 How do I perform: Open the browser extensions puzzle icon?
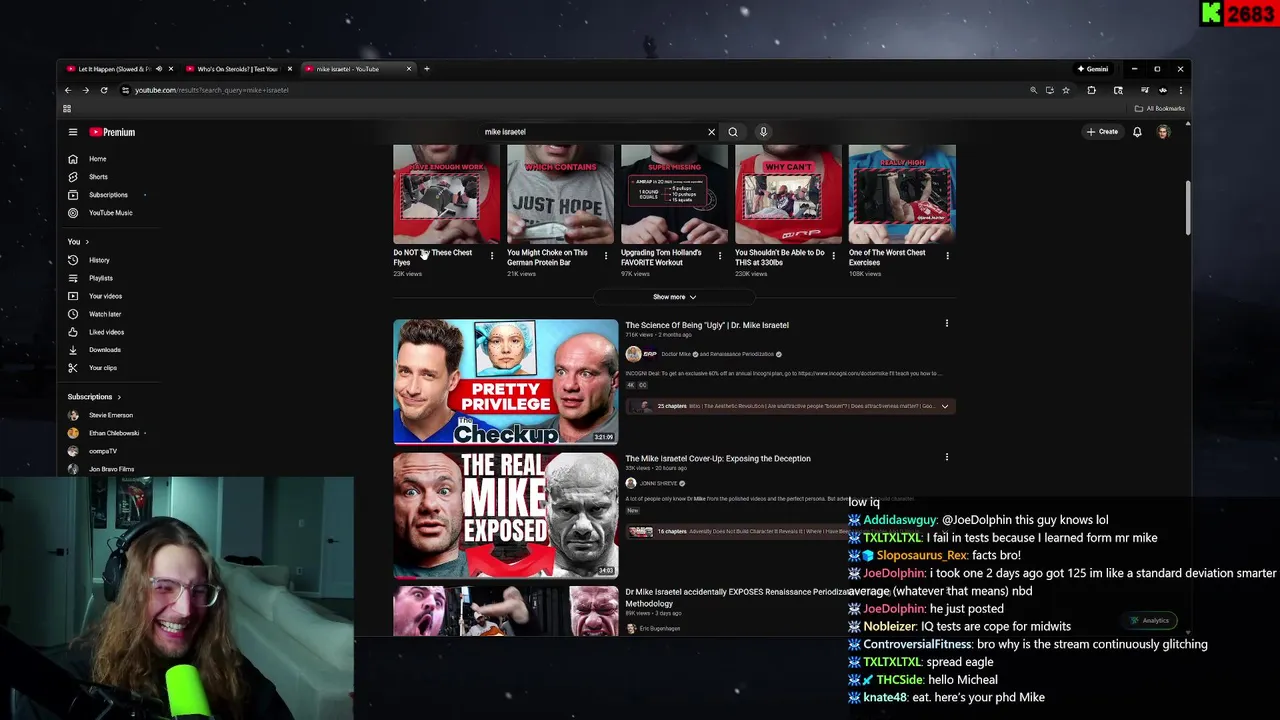(1091, 90)
